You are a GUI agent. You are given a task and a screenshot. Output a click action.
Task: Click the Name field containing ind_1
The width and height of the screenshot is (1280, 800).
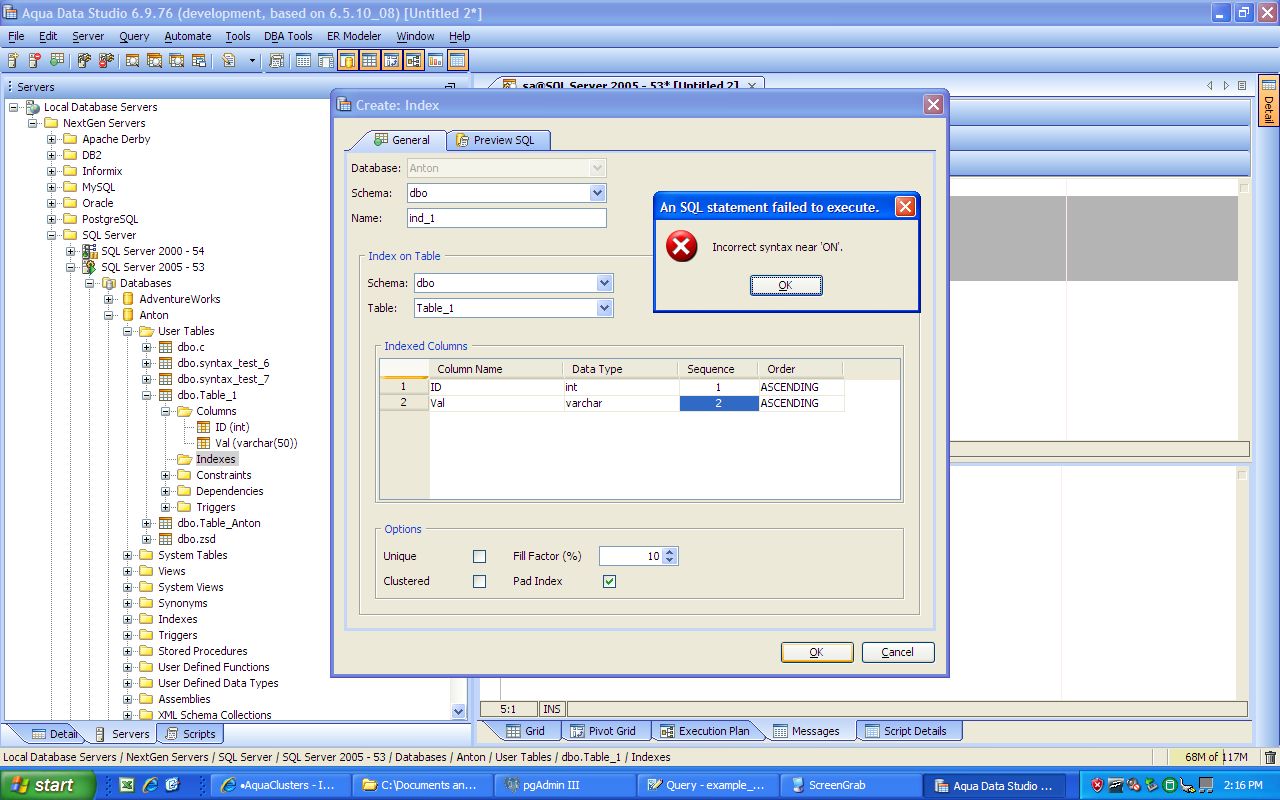(506, 218)
